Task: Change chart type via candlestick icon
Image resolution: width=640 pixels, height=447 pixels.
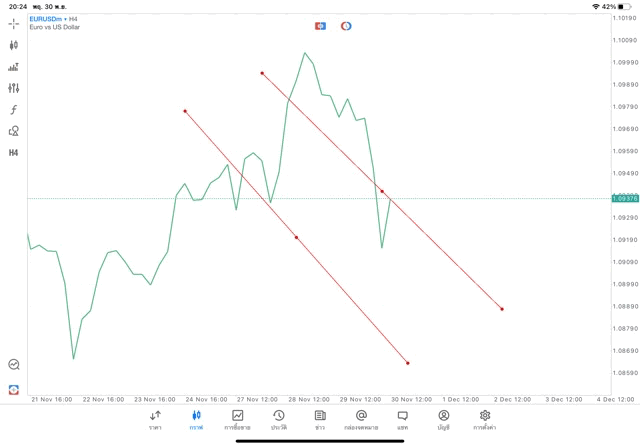Action: click(x=14, y=45)
